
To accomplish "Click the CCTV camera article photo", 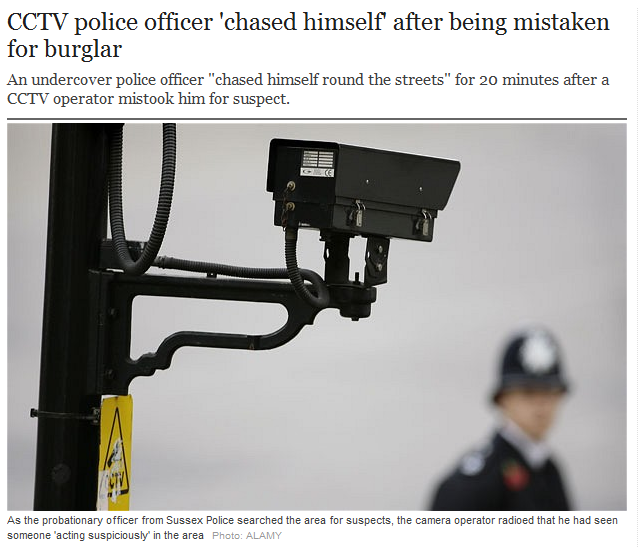I will (317, 317).
